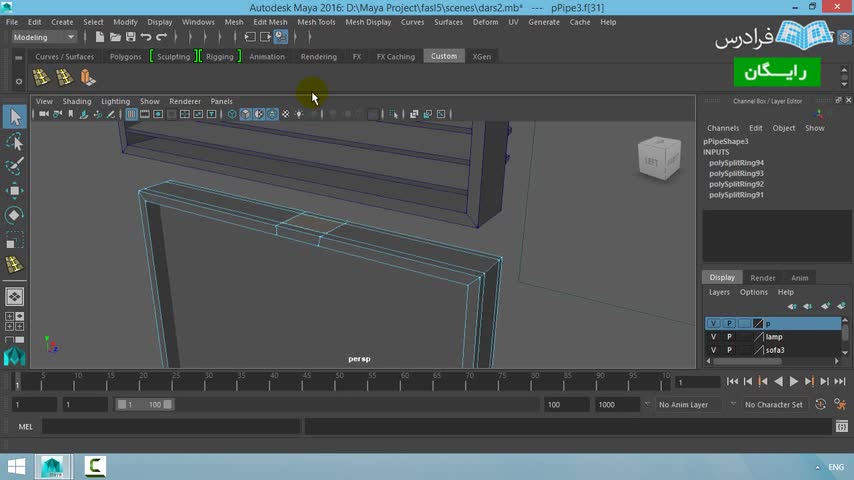Screen dimensions: 854x480
Task: Move selected layer up icon
Action: [792, 306]
